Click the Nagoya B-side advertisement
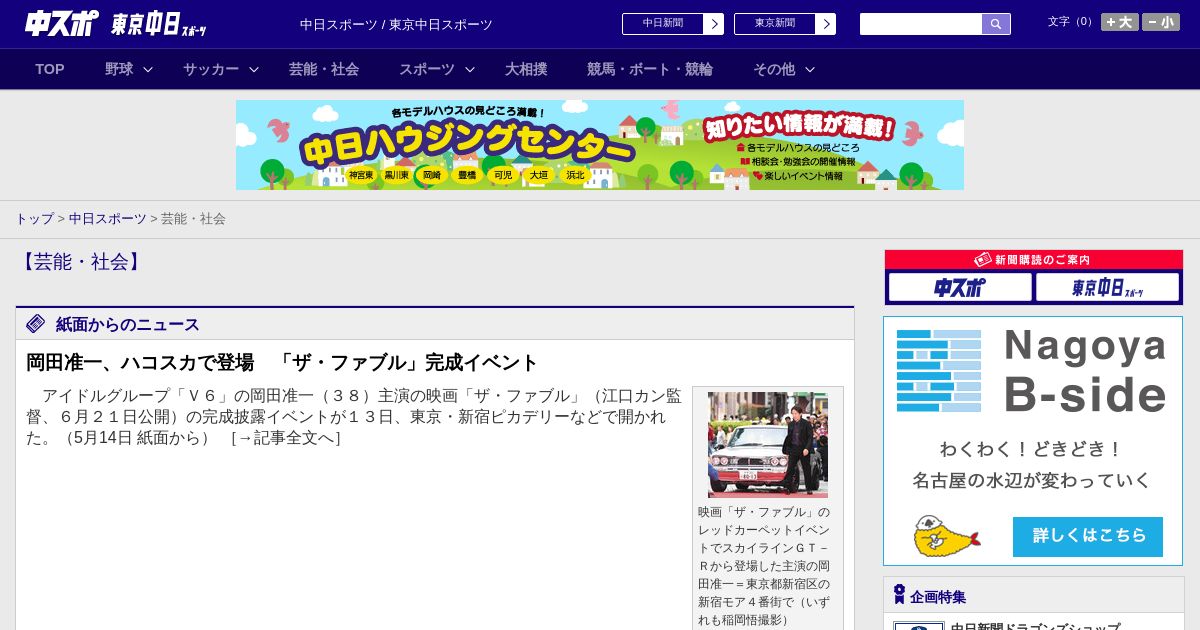This screenshot has height=630, width=1200. pyautogui.click(x=1033, y=441)
